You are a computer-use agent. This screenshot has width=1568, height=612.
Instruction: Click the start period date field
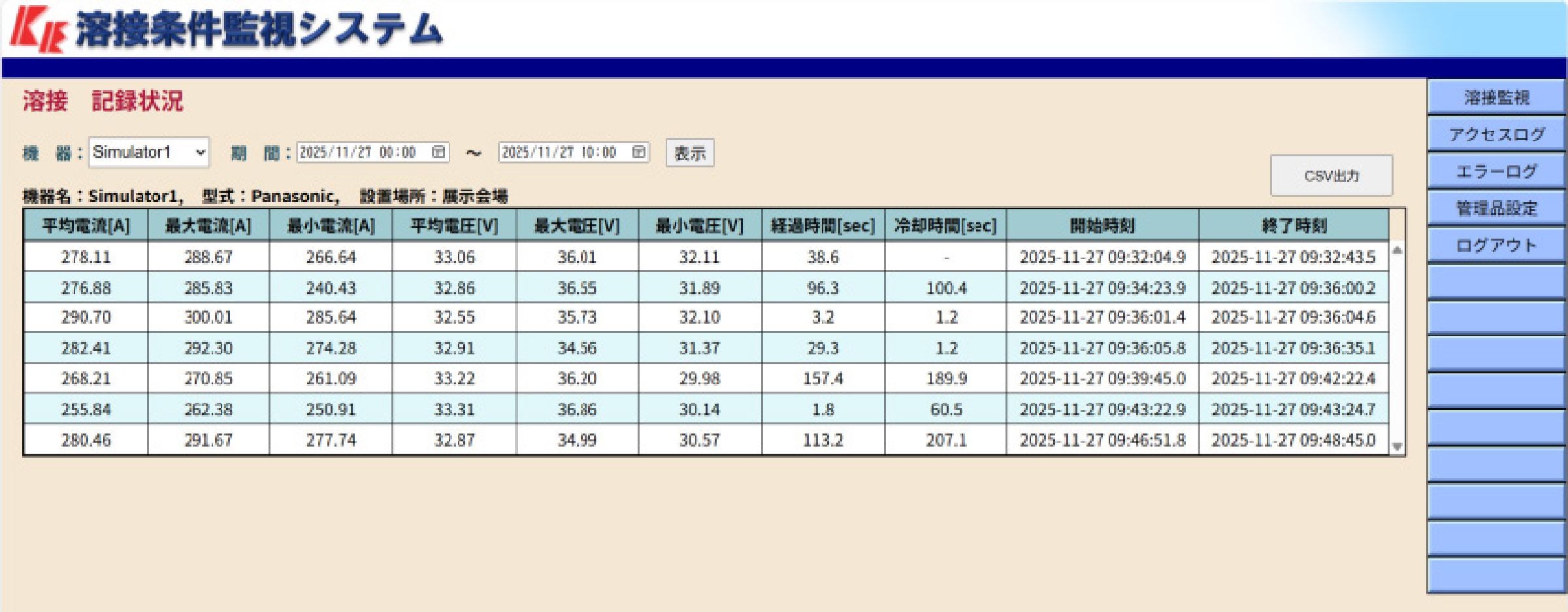point(358,152)
